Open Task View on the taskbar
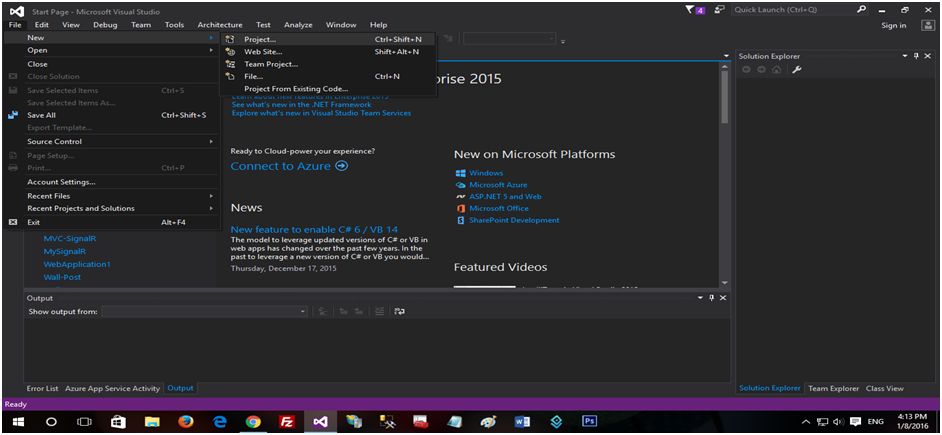The width and height of the screenshot is (942, 435). pyautogui.click(x=85, y=422)
